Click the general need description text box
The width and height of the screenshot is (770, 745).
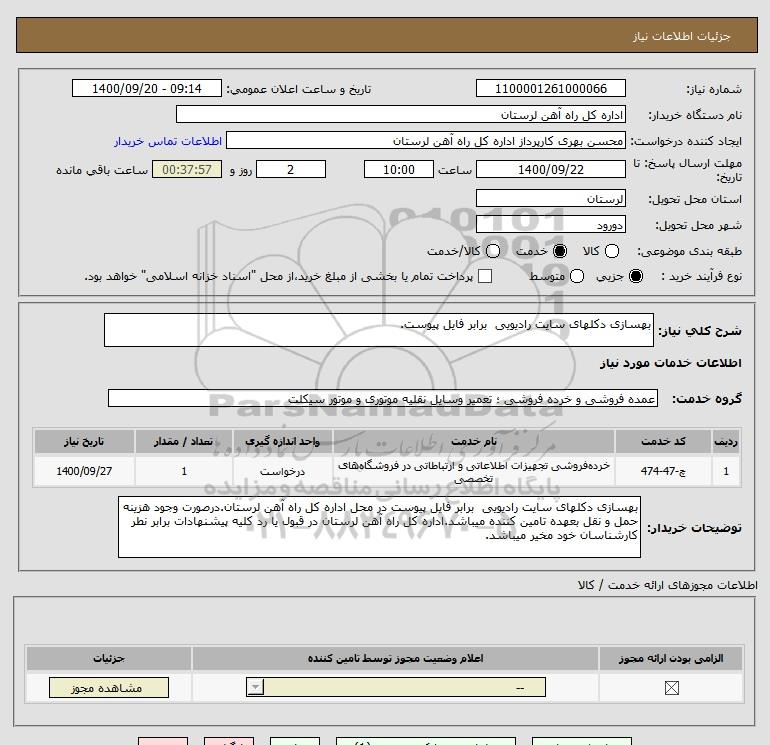pyautogui.click(x=379, y=330)
